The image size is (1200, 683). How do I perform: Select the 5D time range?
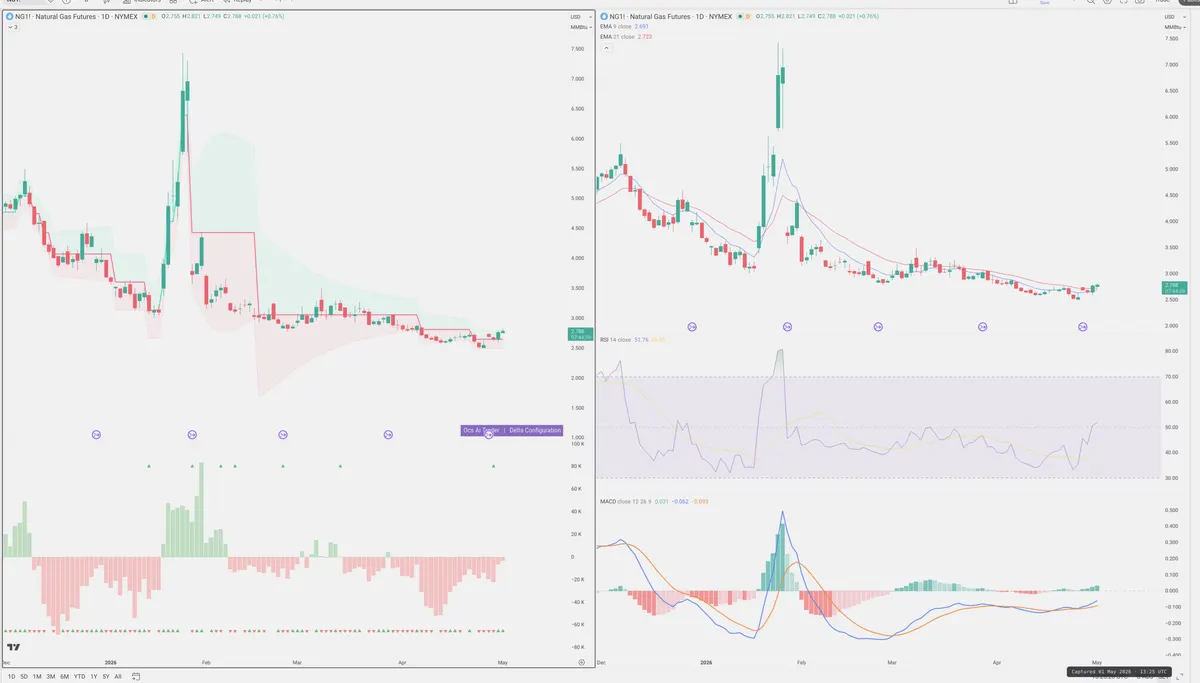point(25,677)
